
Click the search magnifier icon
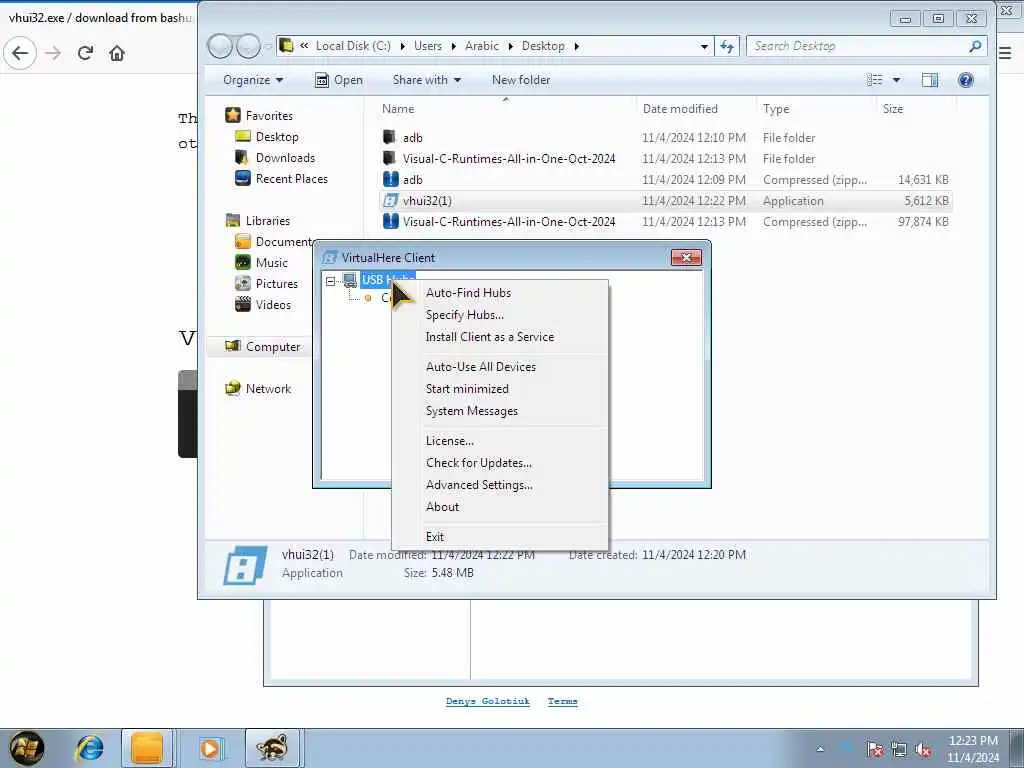click(975, 46)
